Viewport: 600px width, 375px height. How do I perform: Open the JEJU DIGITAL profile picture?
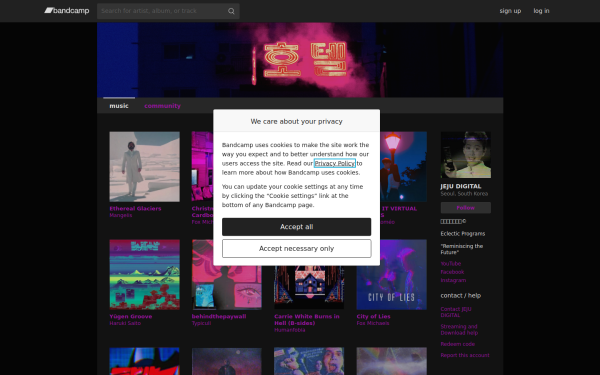[x=466, y=155]
